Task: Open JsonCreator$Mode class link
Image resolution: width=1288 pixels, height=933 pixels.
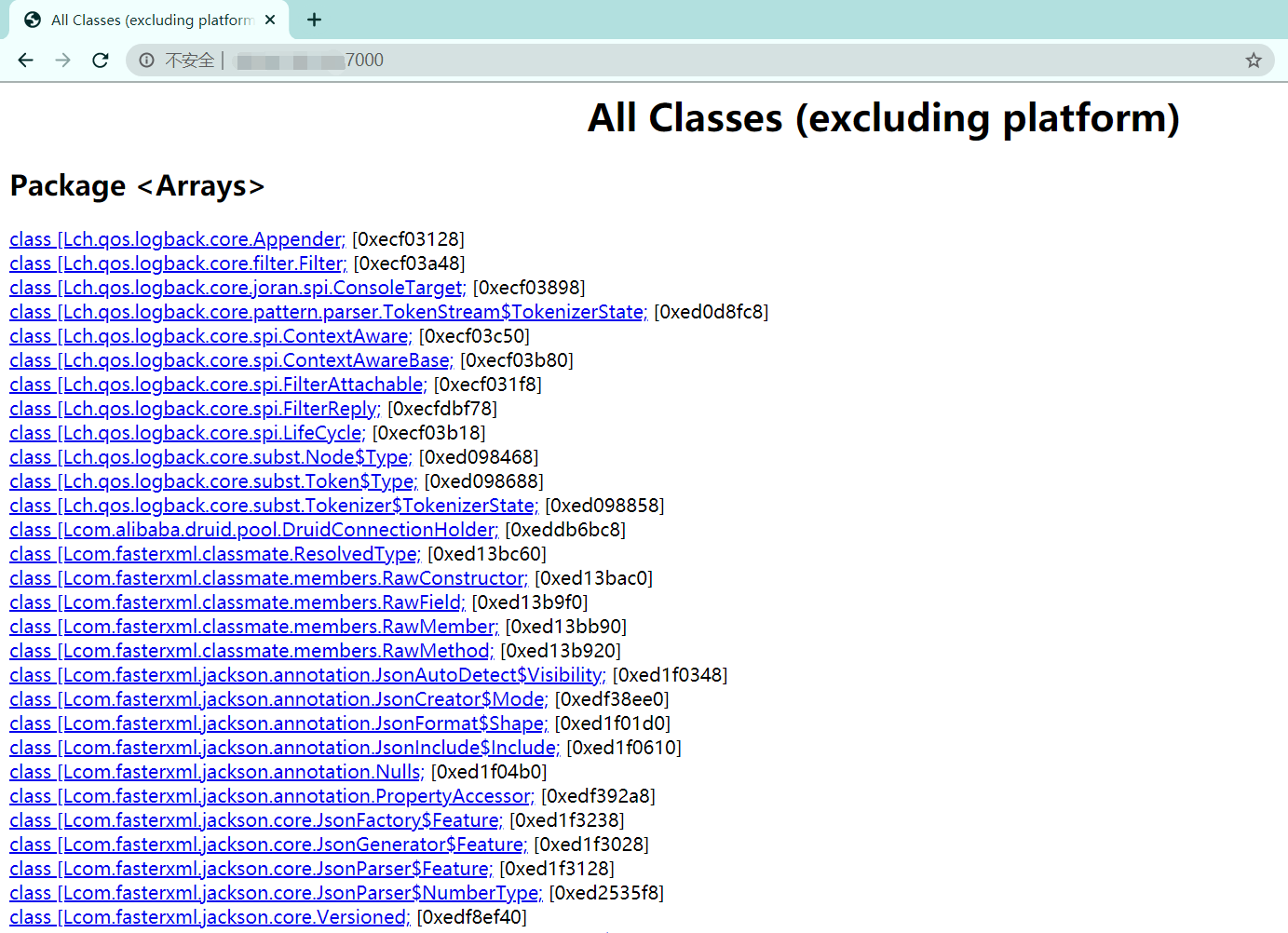Action: 278,699
